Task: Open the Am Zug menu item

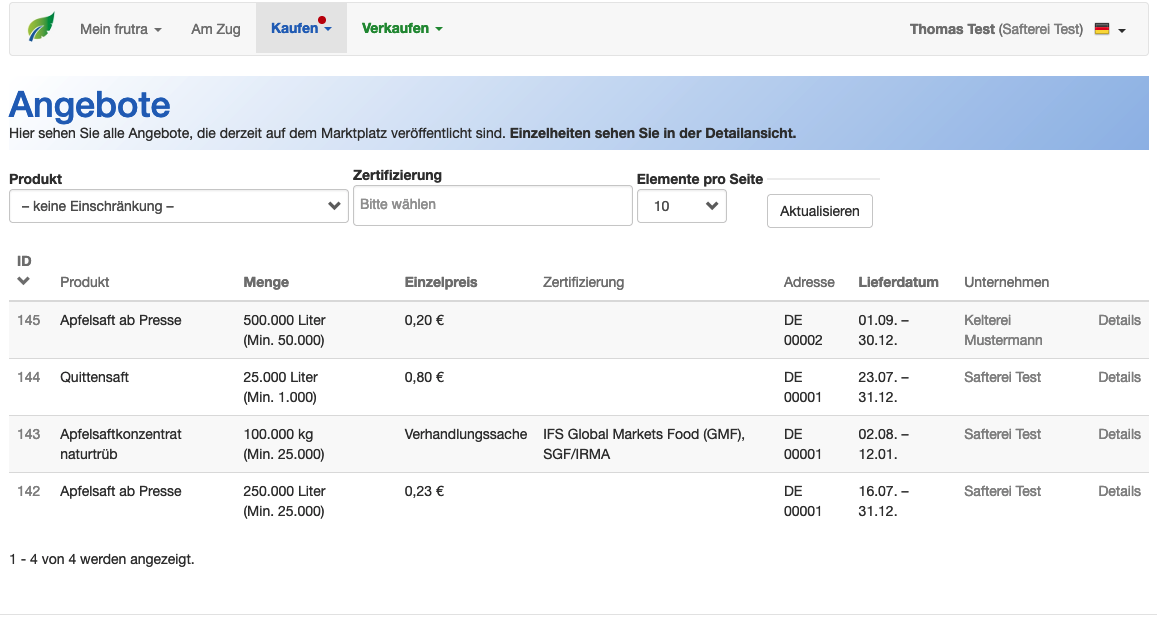Action: pyautogui.click(x=216, y=29)
